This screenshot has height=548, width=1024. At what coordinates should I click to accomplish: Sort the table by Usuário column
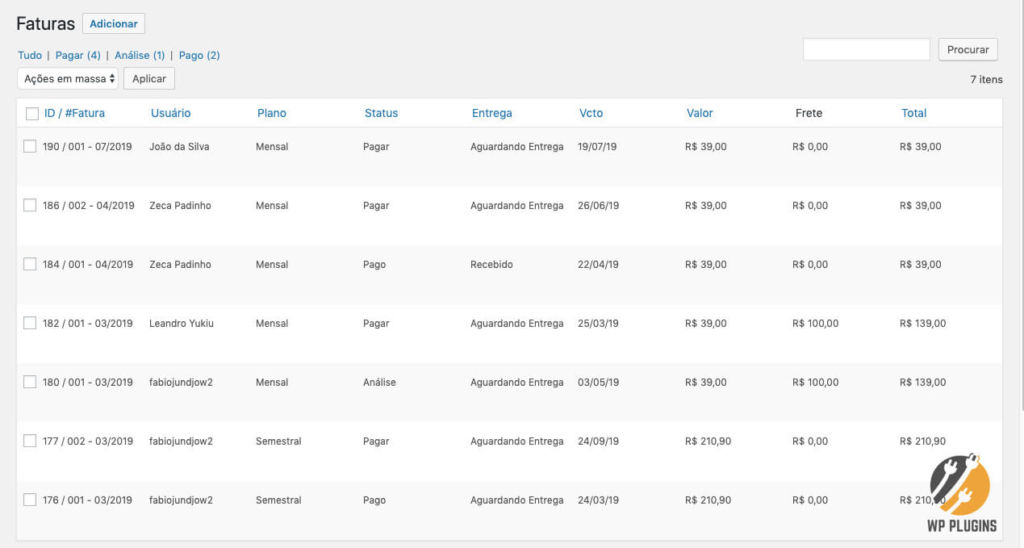point(170,113)
